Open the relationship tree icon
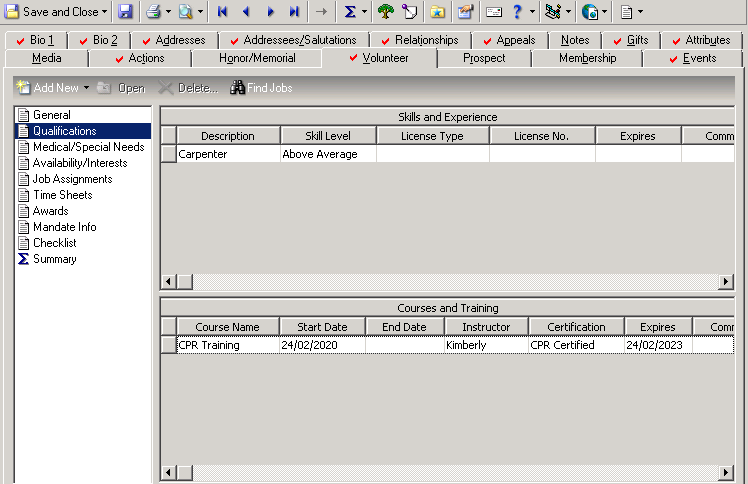This screenshot has height=484, width=748. (385, 11)
